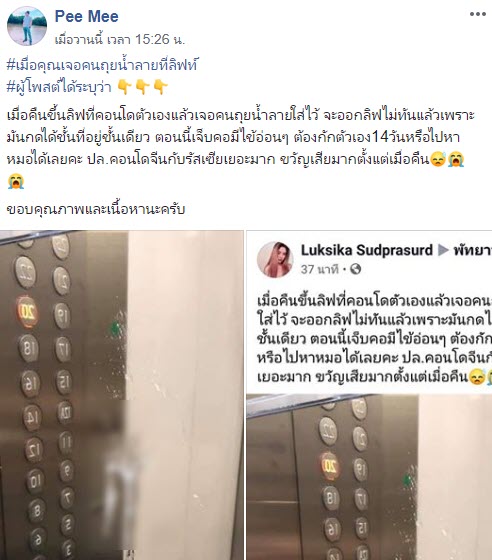This screenshot has height=560, width=492.
Task: Click Luksika Sudprasurd's avatar in shared screenshot
Action: (275, 260)
